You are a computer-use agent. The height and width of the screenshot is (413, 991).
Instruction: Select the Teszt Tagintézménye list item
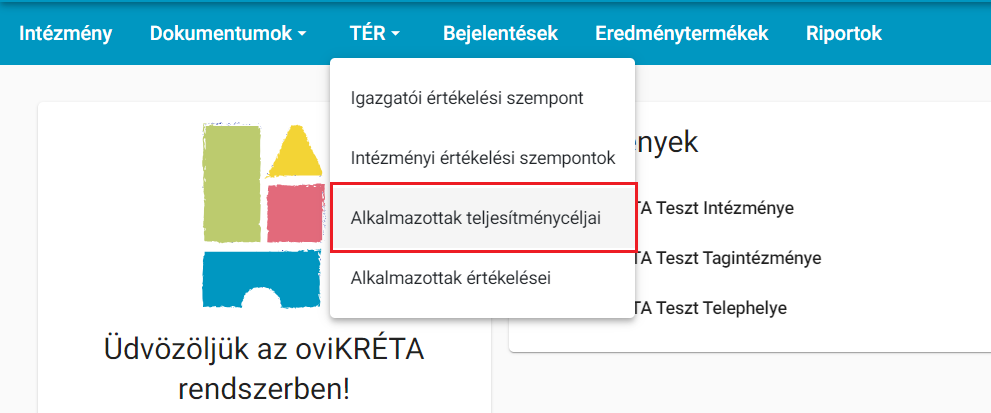[728, 258]
